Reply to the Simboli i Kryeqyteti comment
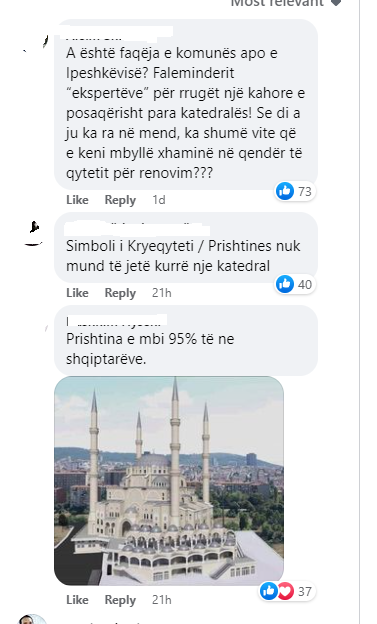377x624 pixels. [x=120, y=293]
